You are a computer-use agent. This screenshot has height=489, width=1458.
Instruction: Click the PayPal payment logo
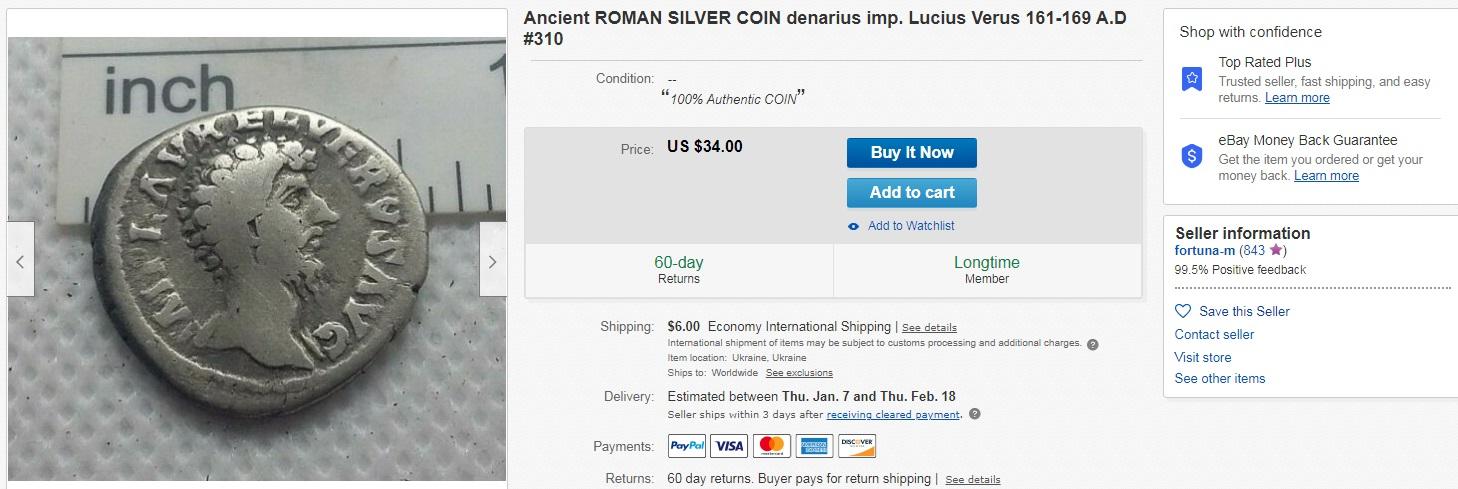tap(687, 446)
